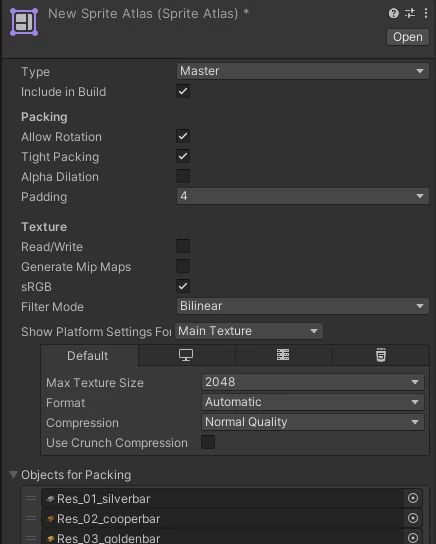The image size is (436, 544).
Task: Open the Padding dropdown
Action: pyautogui.click(x=303, y=196)
